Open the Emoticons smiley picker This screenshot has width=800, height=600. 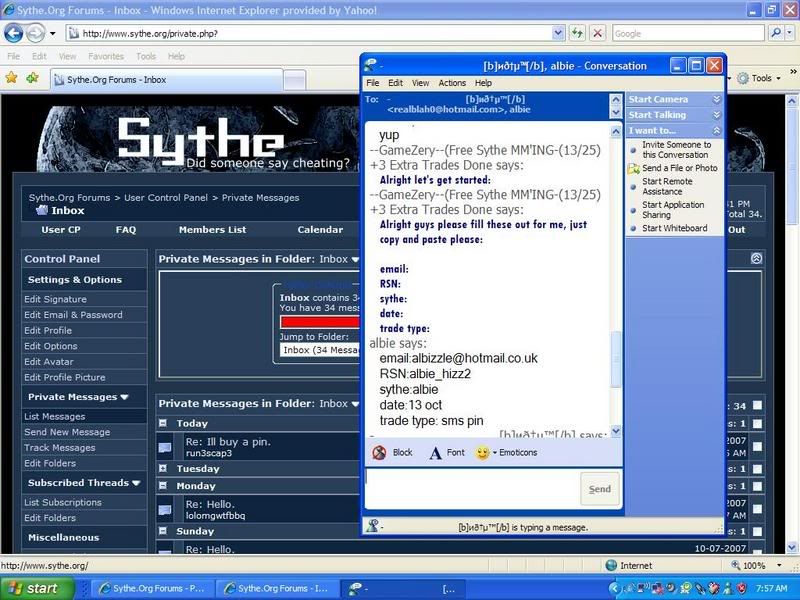click(506, 453)
